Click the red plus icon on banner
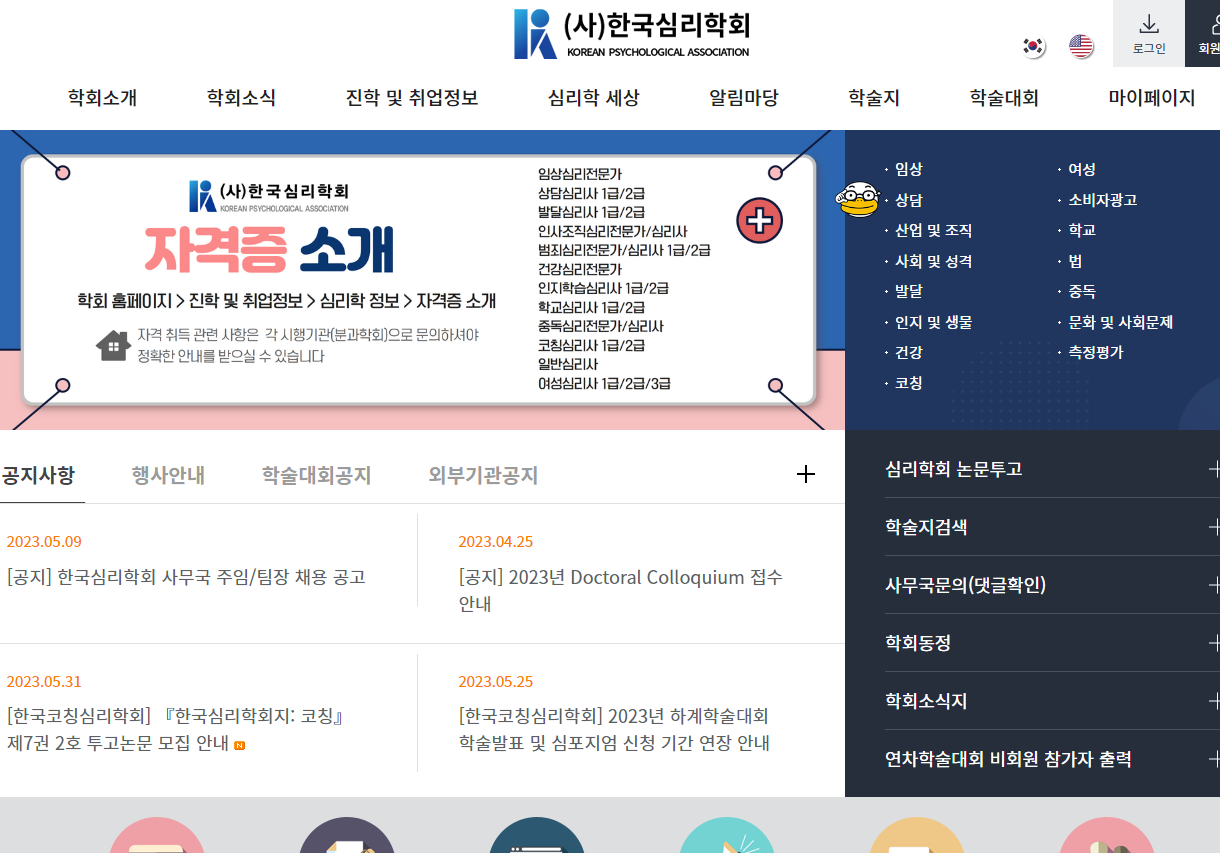The width and height of the screenshot is (1220, 853). click(760, 220)
